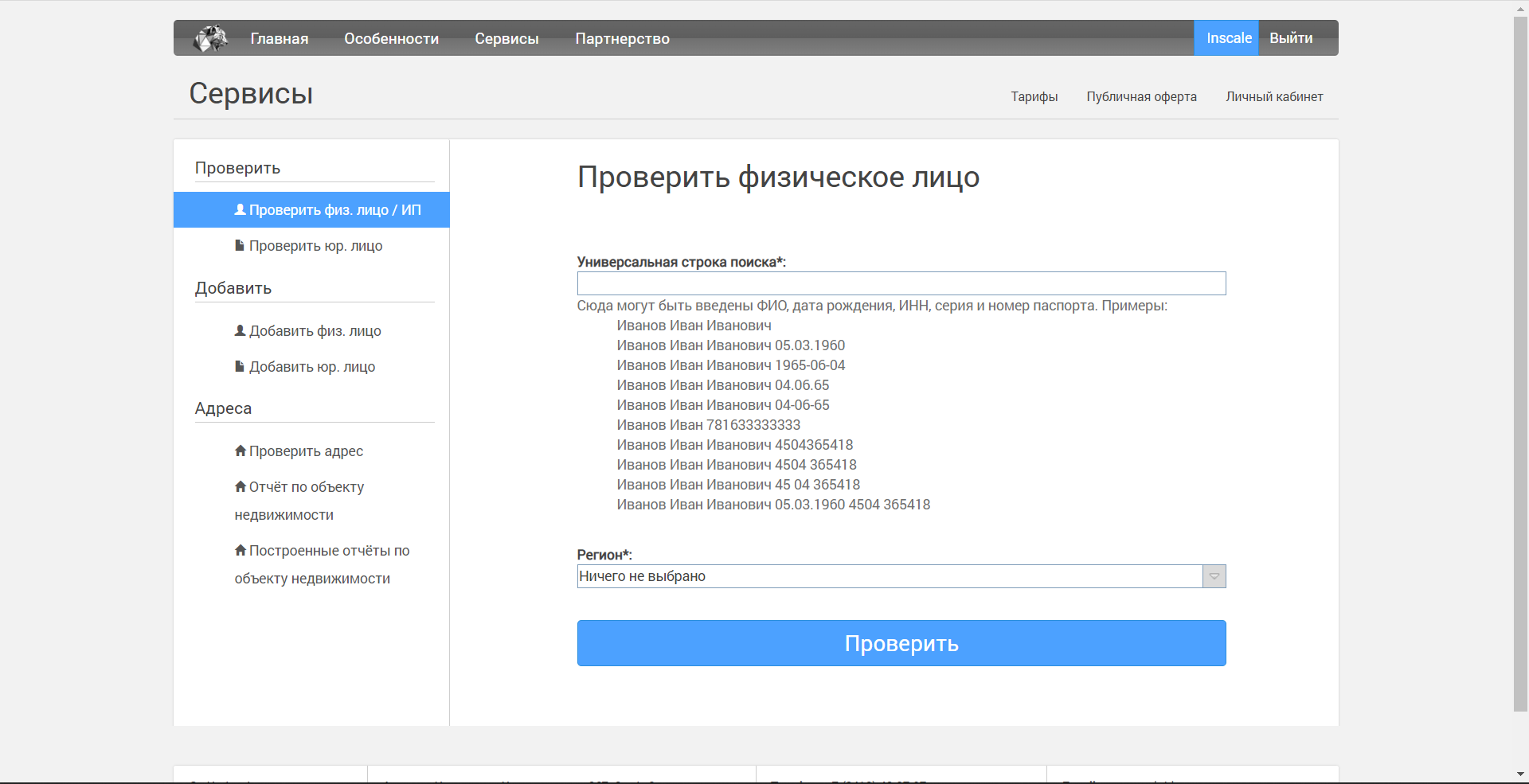Click the site logo in navbar

[x=211, y=38]
